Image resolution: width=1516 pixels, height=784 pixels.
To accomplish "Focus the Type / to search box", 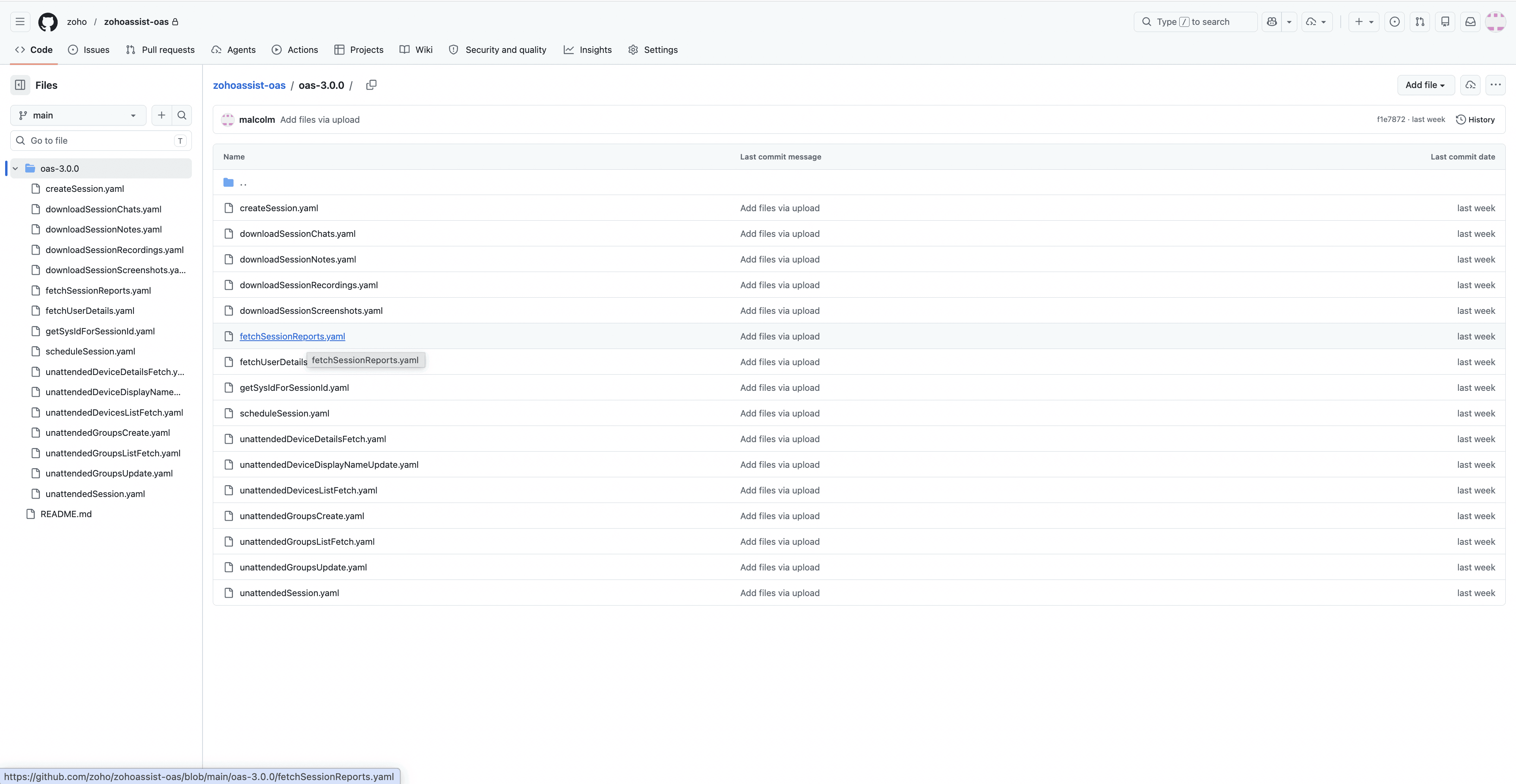I will pos(1195,22).
